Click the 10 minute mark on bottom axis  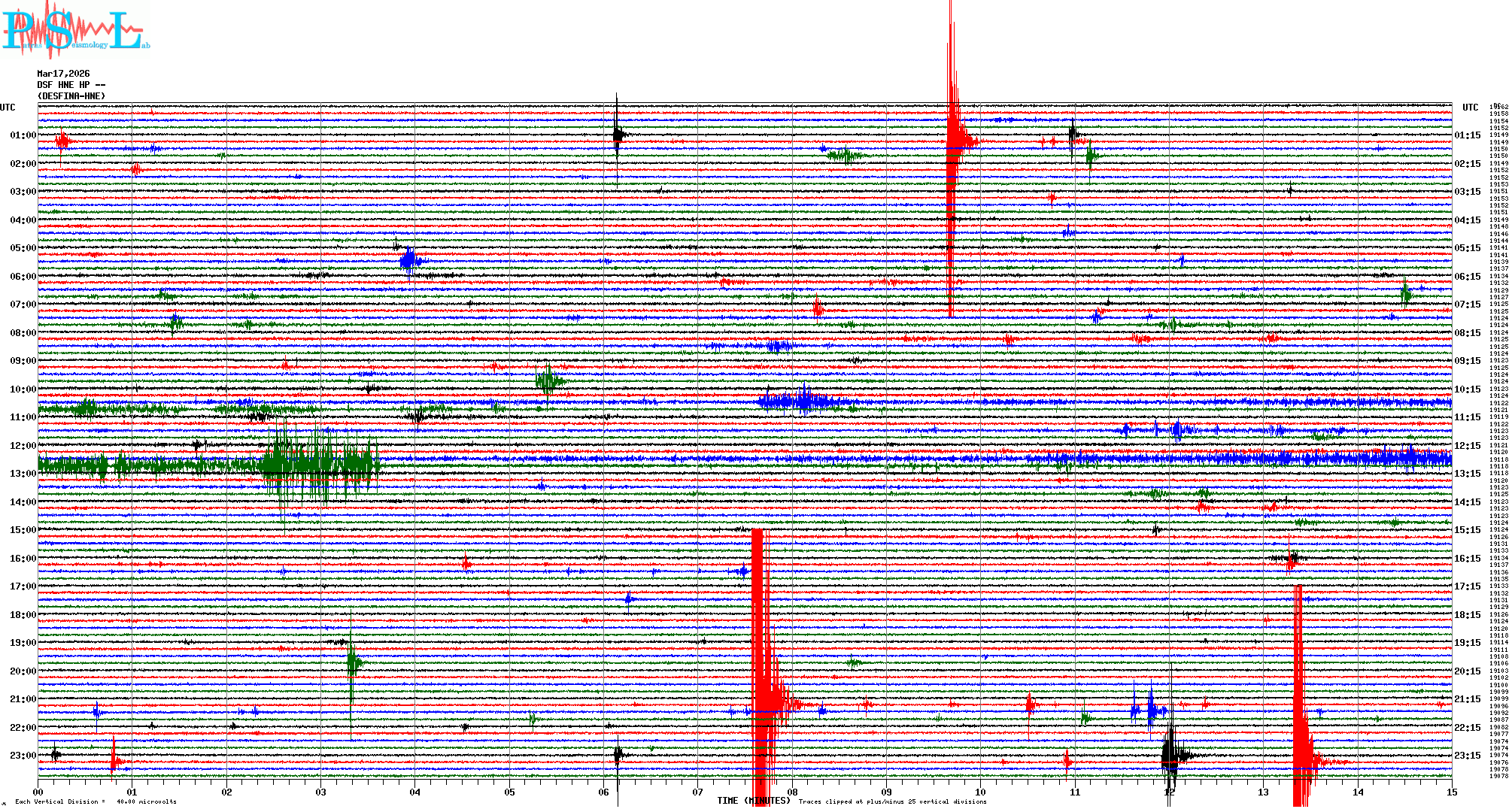pyautogui.click(x=980, y=792)
